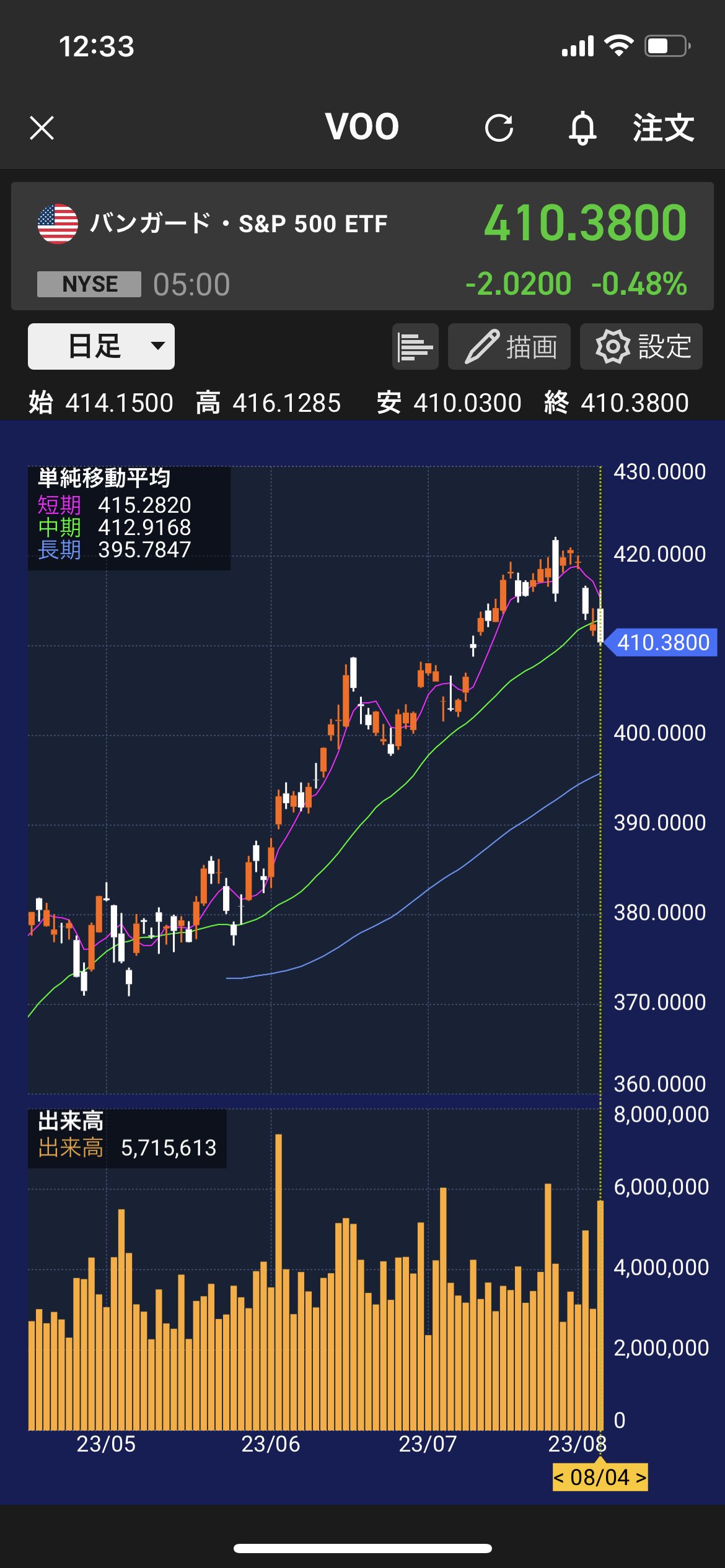The height and width of the screenshot is (1568, 725).
Task: Close the VOO chart screen
Action: pyautogui.click(x=42, y=128)
